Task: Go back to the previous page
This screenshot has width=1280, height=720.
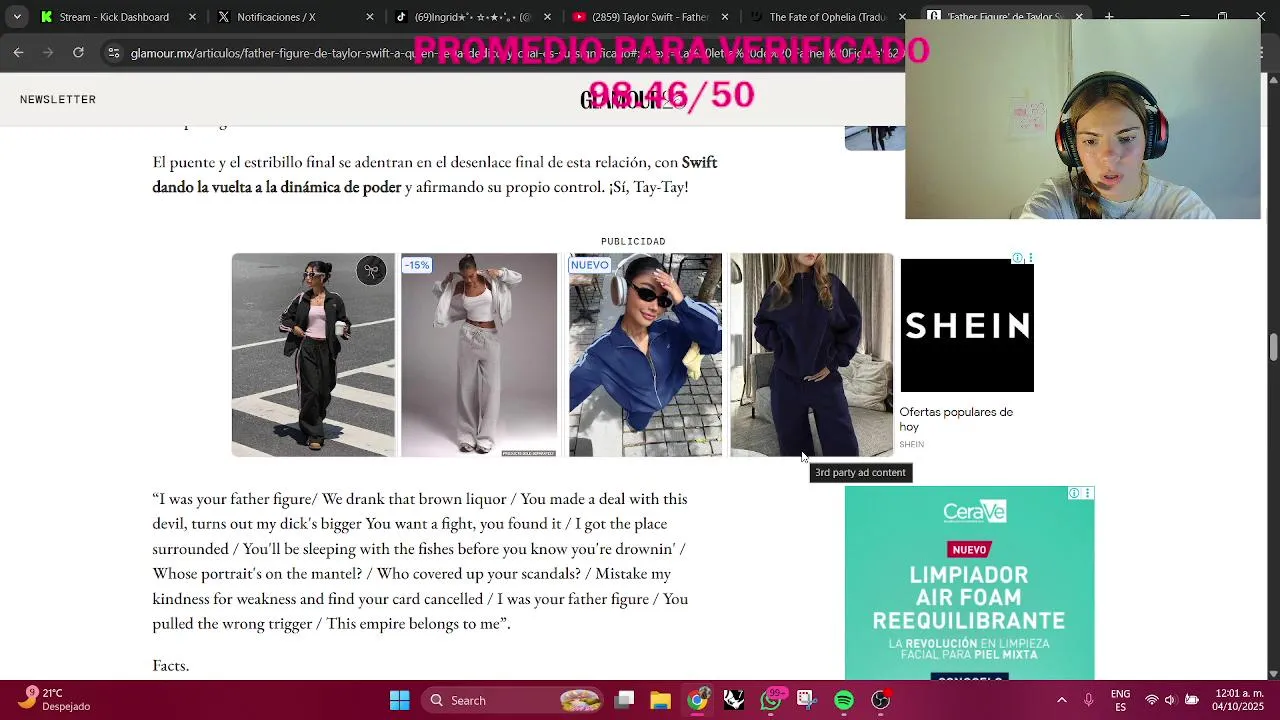Action: (x=19, y=52)
